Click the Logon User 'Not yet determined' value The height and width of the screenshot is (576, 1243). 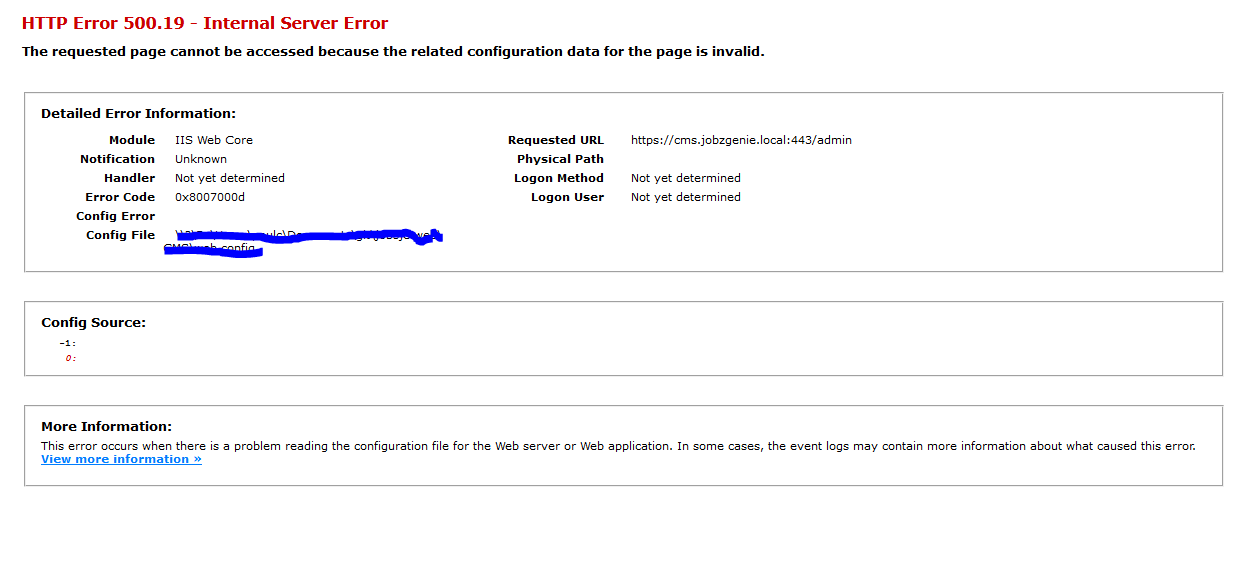(x=686, y=197)
